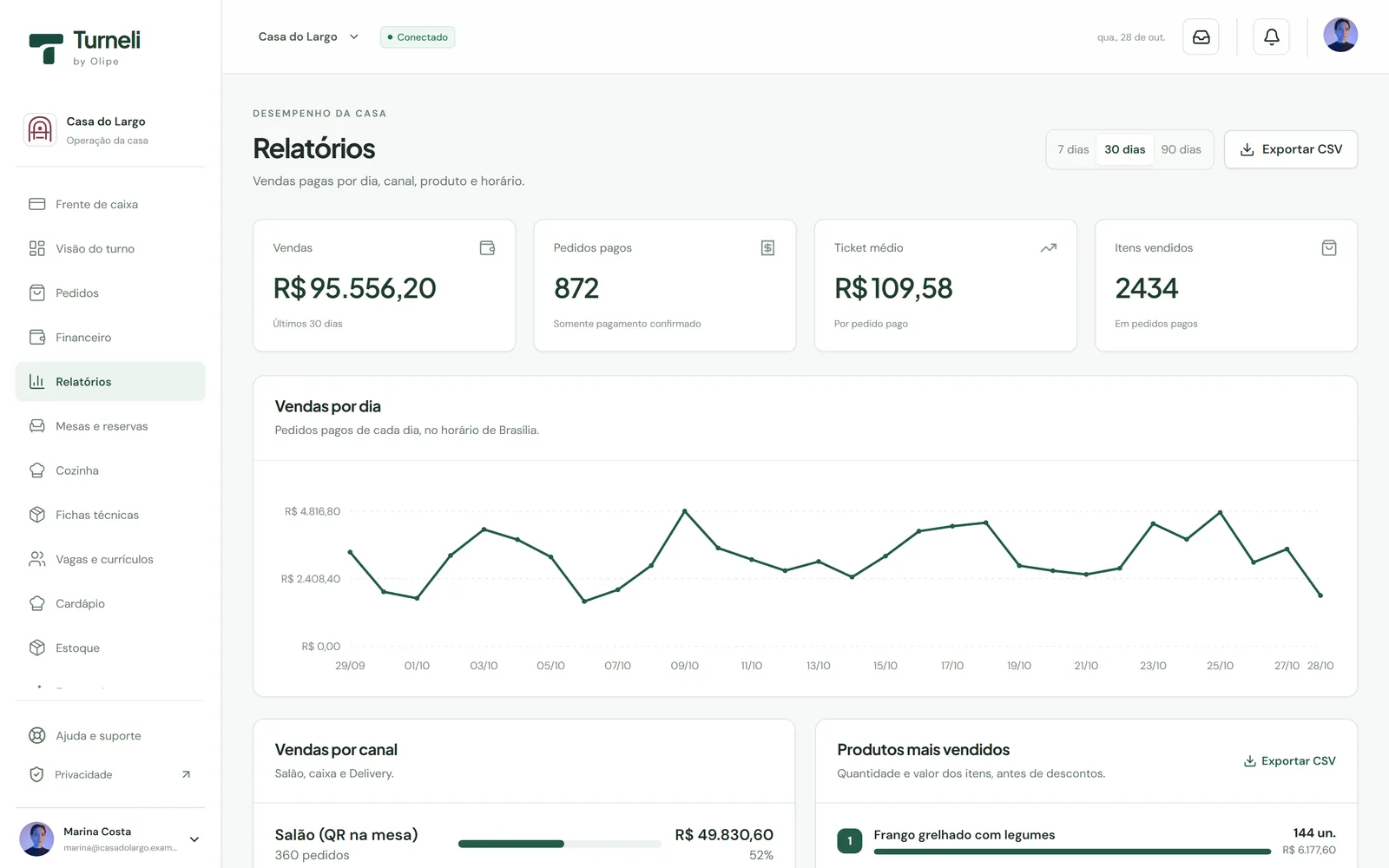Click the Fichas técnicas box icon
Viewport: 1389px width, 868px height.
pos(37,515)
